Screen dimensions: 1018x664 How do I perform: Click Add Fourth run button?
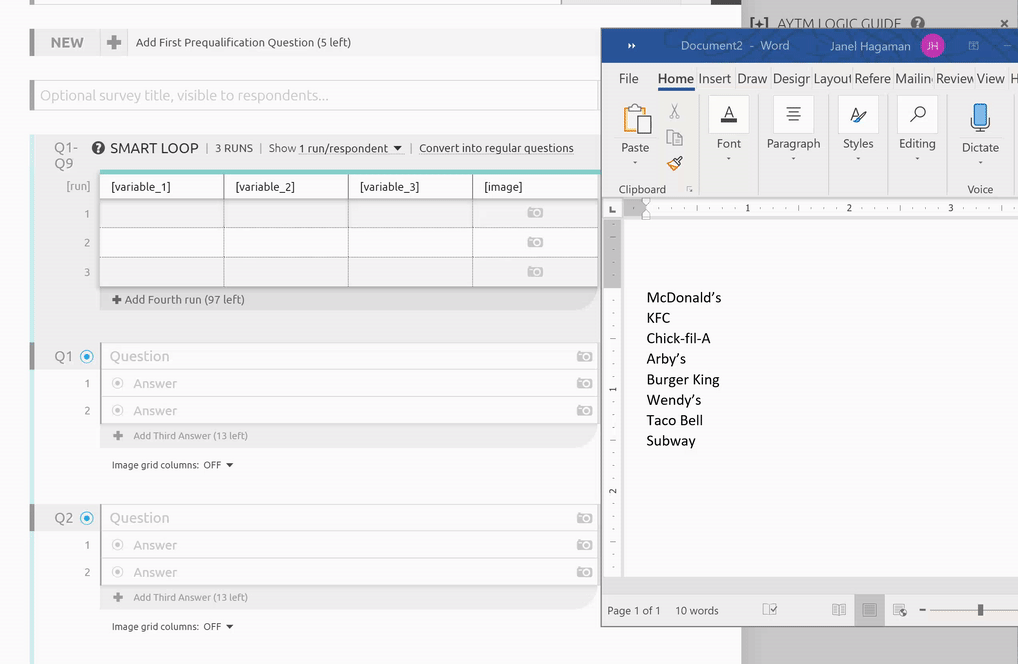click(x=179, y=299)
